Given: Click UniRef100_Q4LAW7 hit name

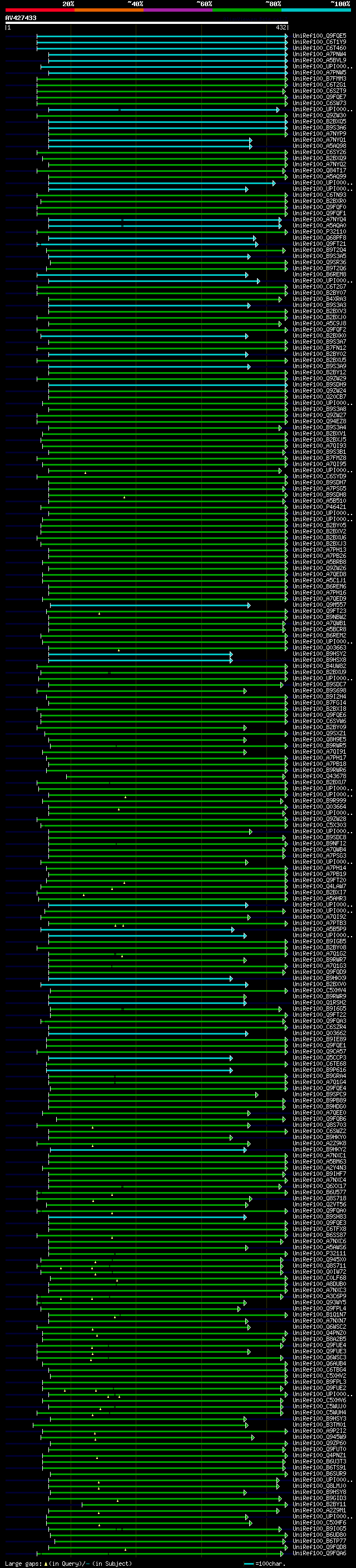Looking at the screenshot, I should point(319,886).
